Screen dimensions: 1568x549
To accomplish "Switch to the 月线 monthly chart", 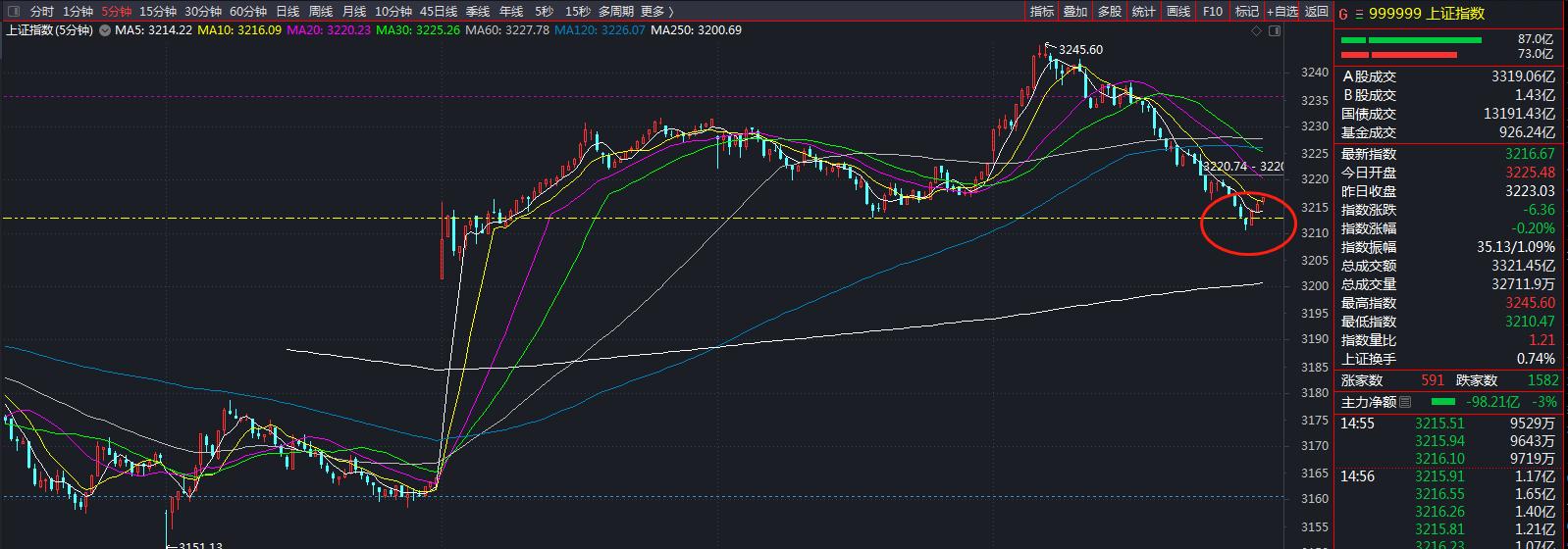I will tap(354, 12).
